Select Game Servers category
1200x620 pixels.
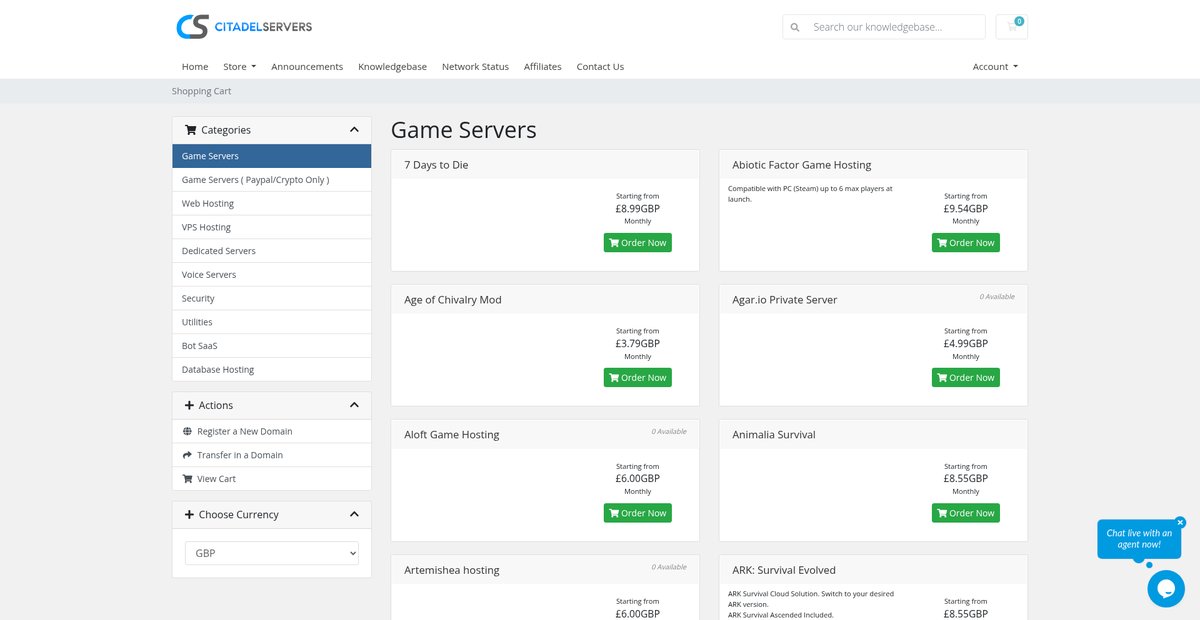coord(272,156)
